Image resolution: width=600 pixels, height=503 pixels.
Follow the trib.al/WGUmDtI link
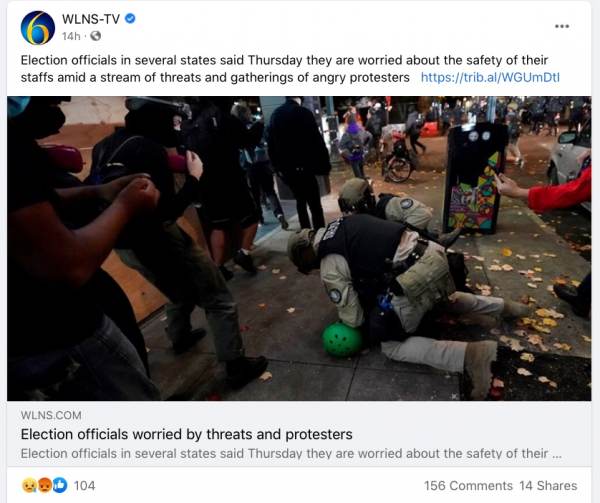(490, 77)
